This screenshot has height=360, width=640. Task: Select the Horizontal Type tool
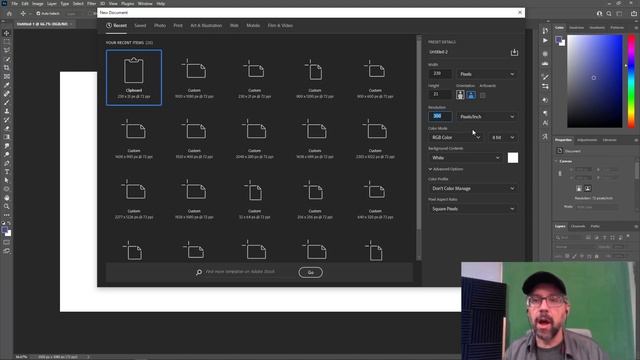pos(7,172)
